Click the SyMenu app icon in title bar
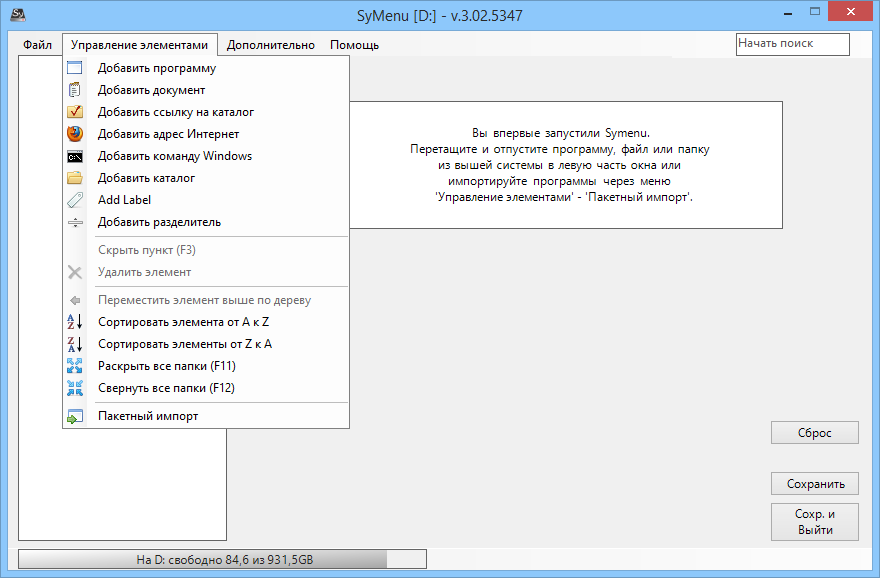 pyautogui.click(x=18, y=15)
